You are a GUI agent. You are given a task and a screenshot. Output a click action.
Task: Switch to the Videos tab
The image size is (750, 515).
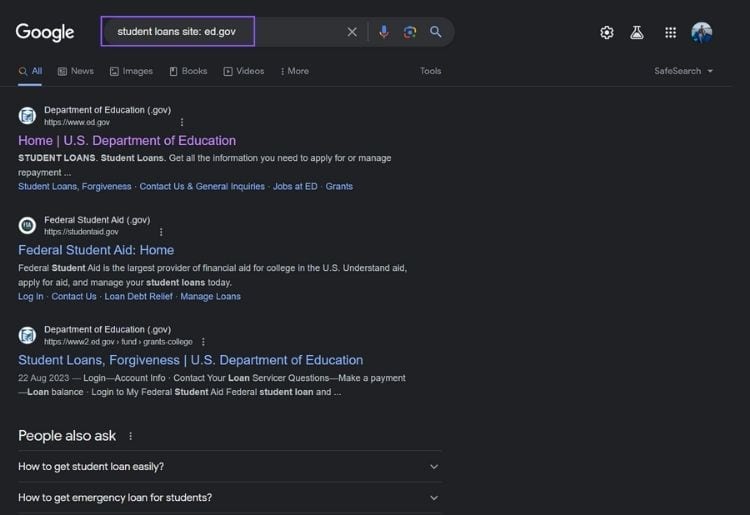[243, 71]
